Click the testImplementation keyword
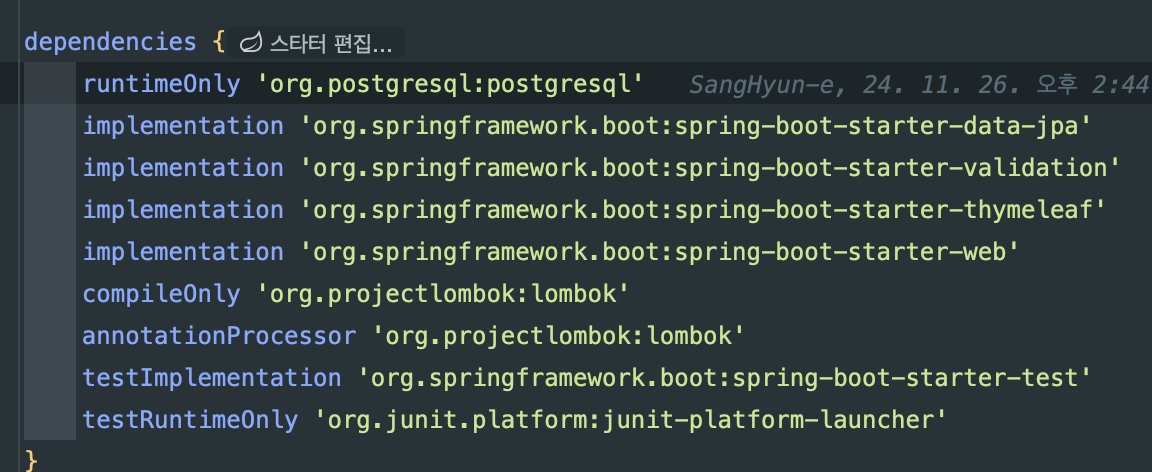This screenshot has width=1152, height=472. [x=212, y=378]
